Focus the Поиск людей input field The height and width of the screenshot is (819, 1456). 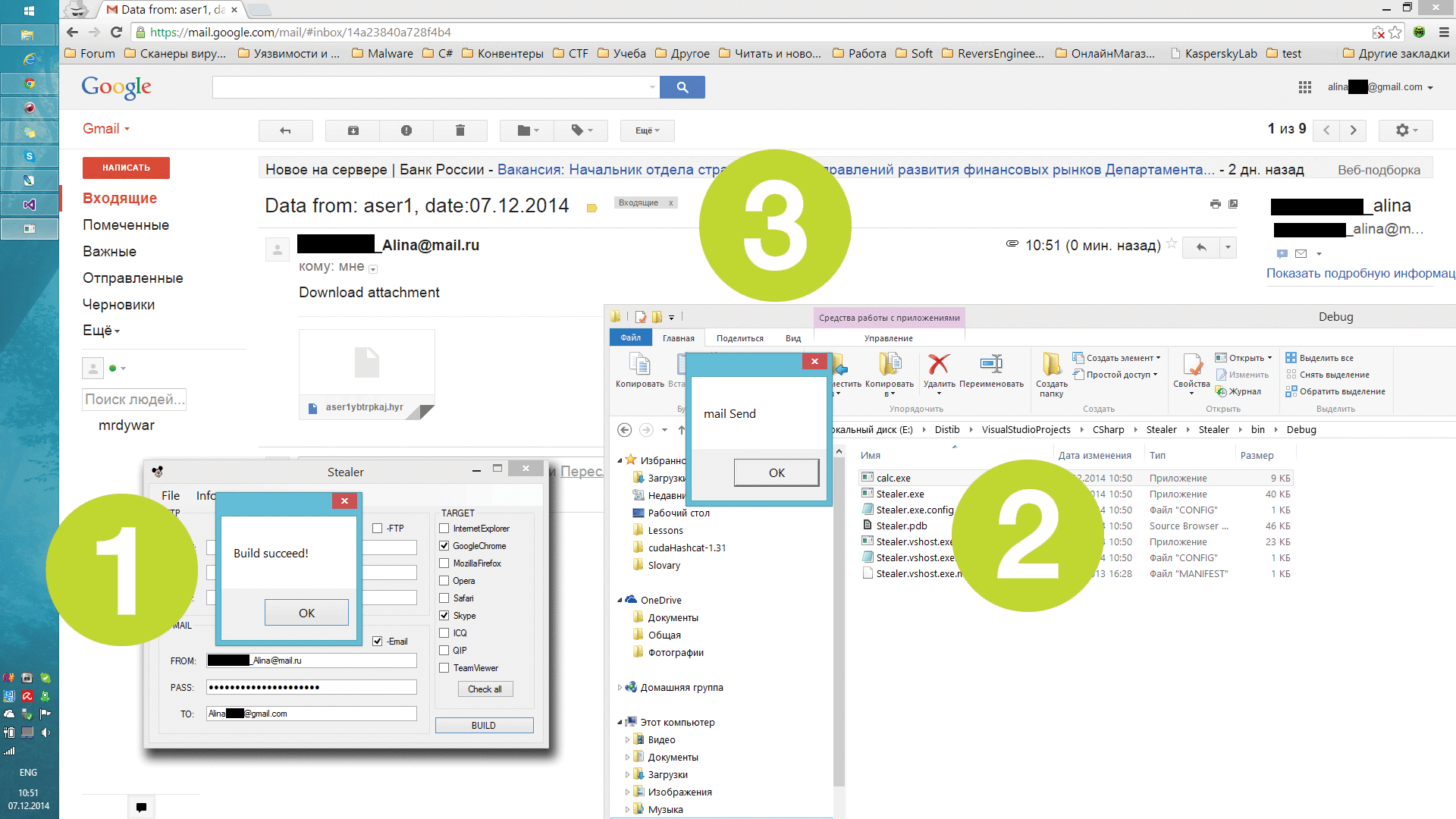point(134,400)
